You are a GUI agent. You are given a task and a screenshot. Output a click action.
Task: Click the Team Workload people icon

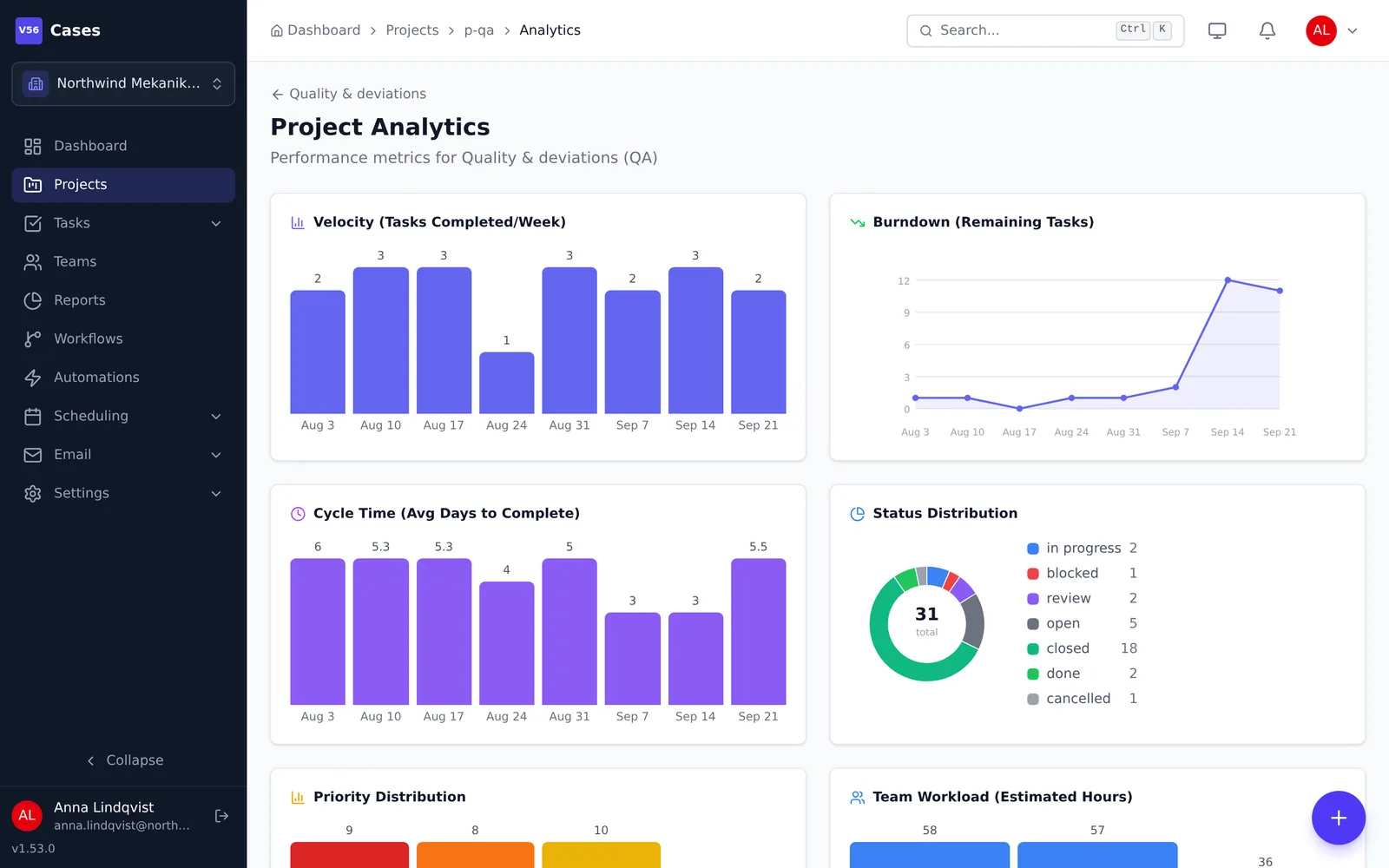[858, 797]
